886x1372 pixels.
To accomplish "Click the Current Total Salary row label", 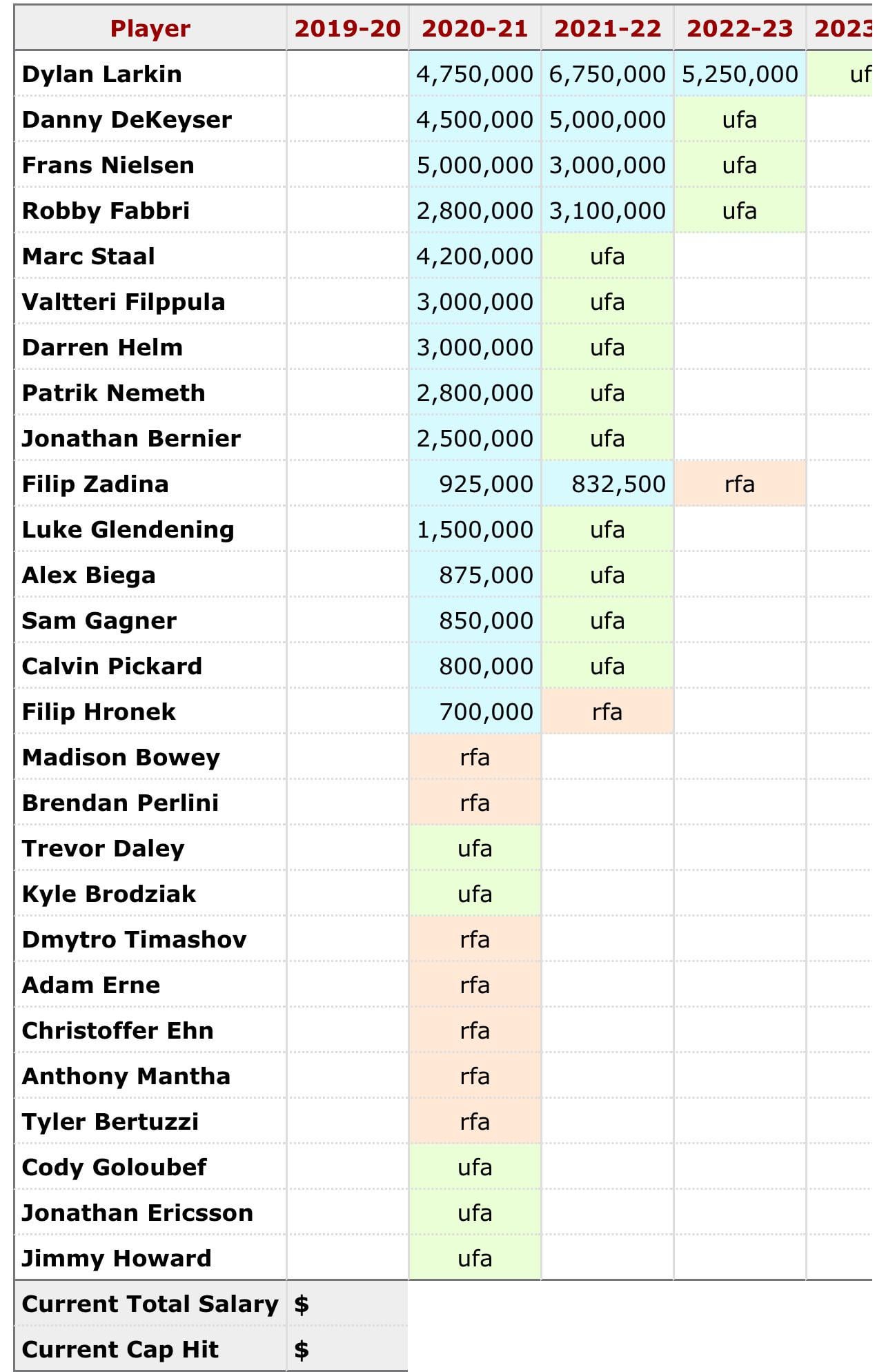I will click(150, 1304).
